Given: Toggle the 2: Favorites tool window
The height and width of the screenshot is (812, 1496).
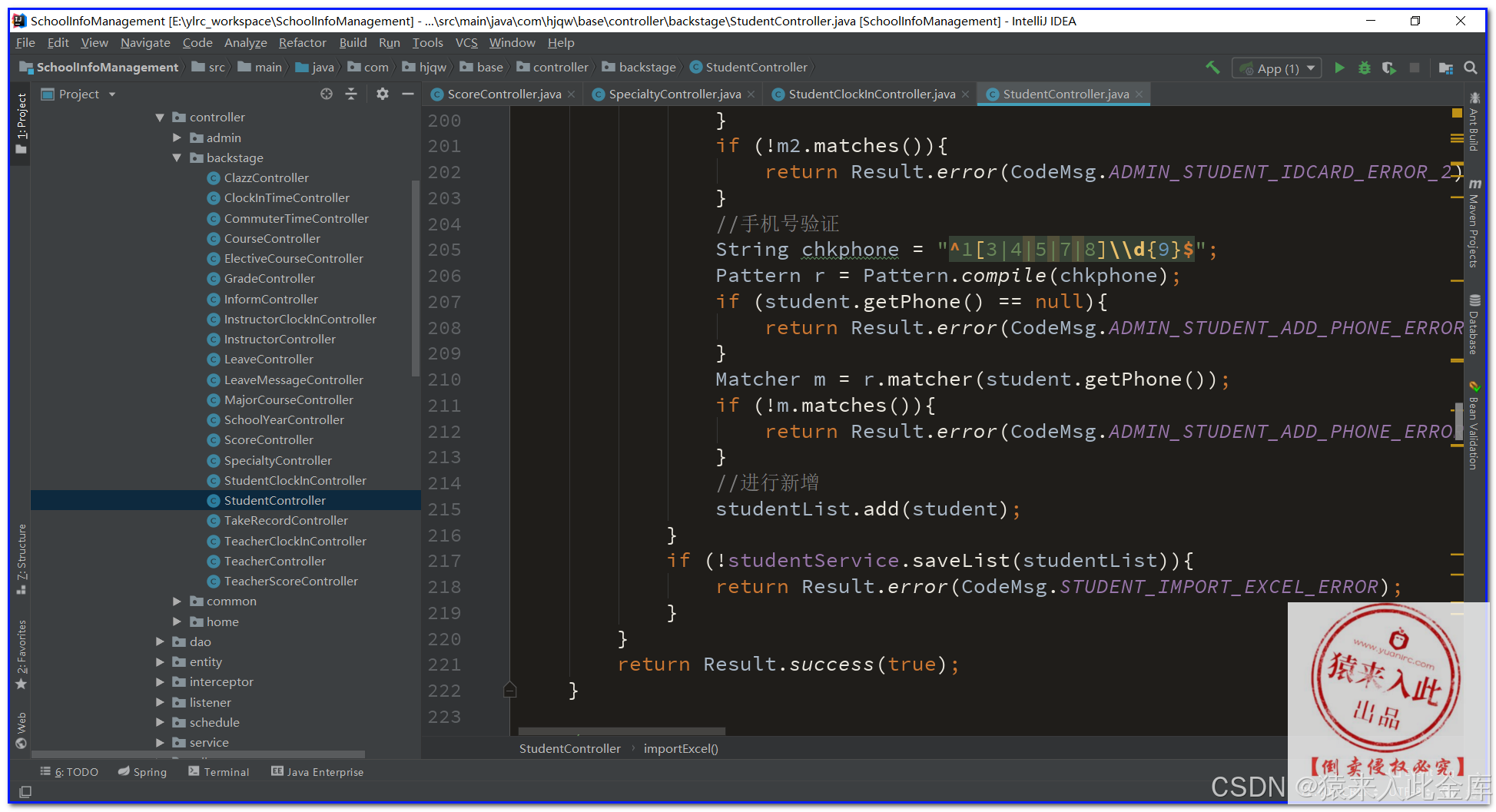Looking at the screenshot, I should [22, 655].
